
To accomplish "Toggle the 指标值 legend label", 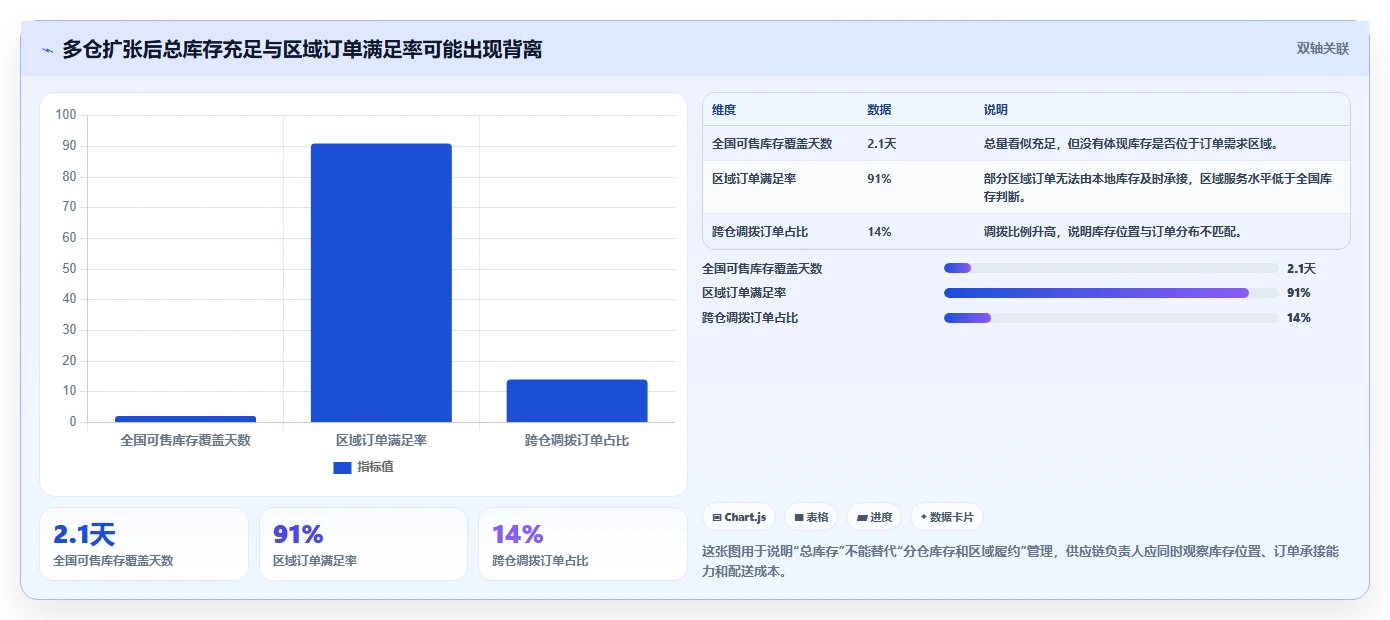I will coord(376,467).
